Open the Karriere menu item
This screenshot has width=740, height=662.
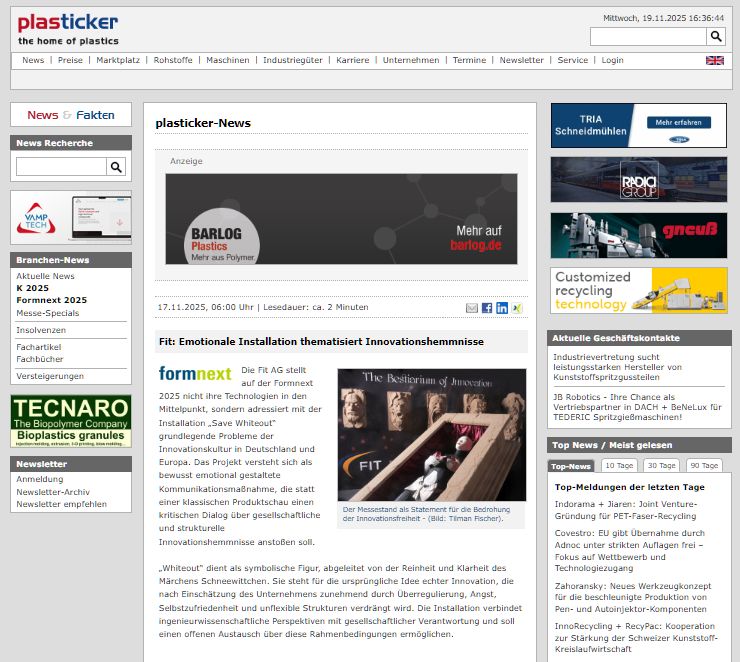point(353,60)
